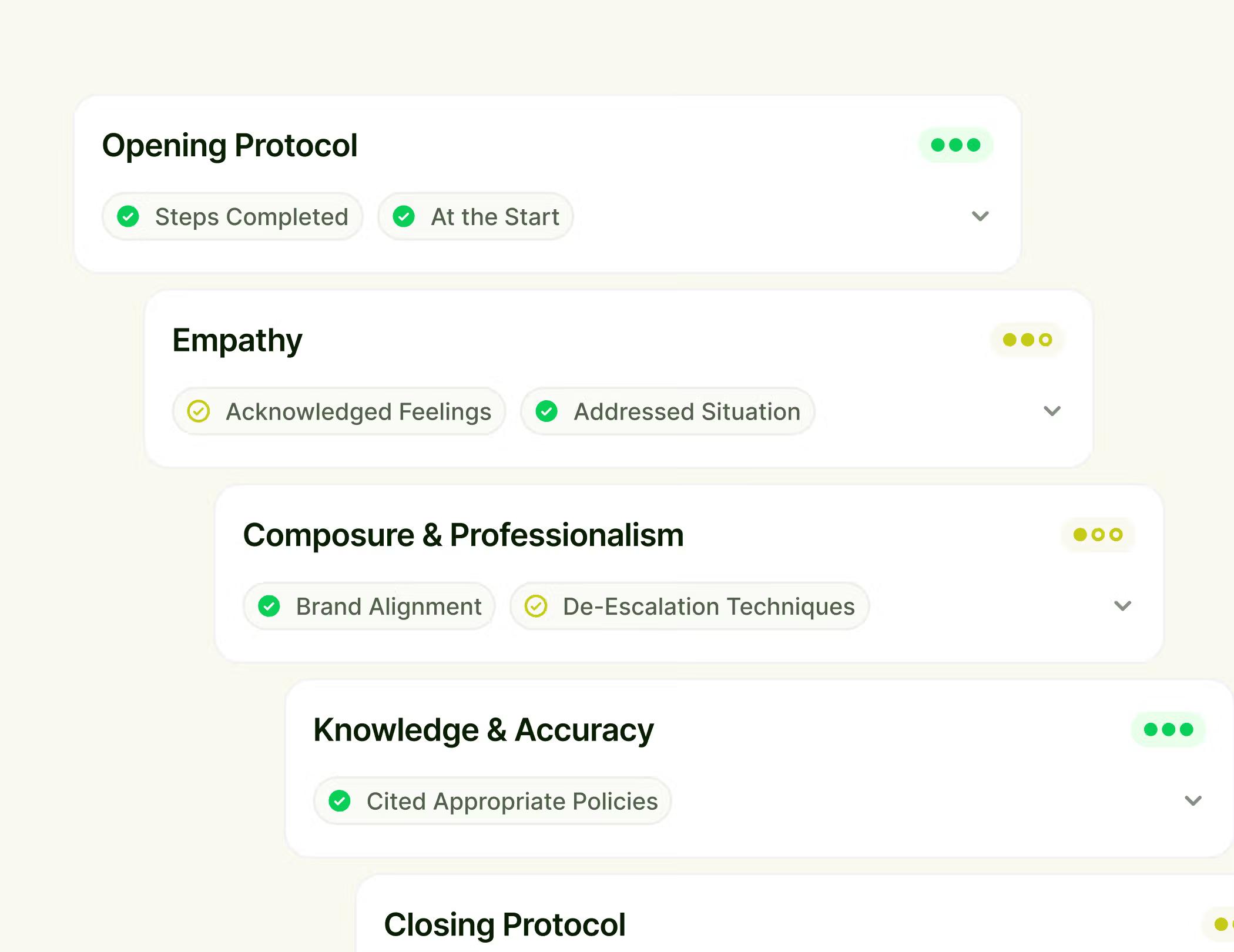Click the yellow check beside De-Escalation Techniques

tap(536, 606)
